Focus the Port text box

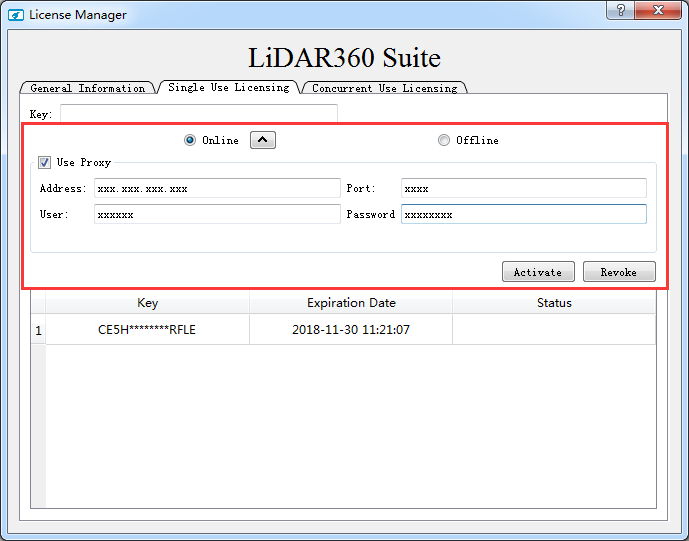click(x=523, y=188)
